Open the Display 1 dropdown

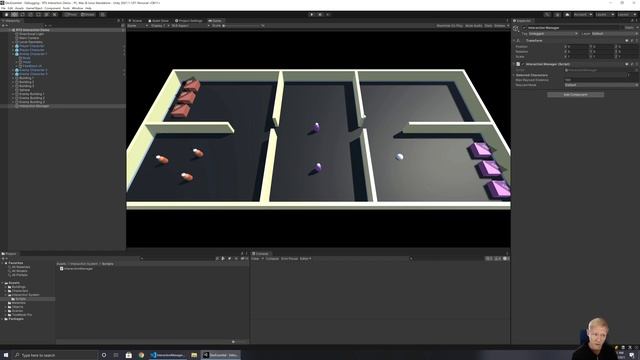pyautogui.click(x=160, y=26)
